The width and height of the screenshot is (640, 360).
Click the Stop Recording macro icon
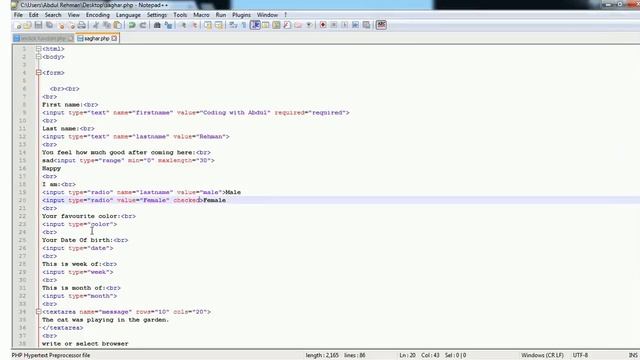(334, 25)
